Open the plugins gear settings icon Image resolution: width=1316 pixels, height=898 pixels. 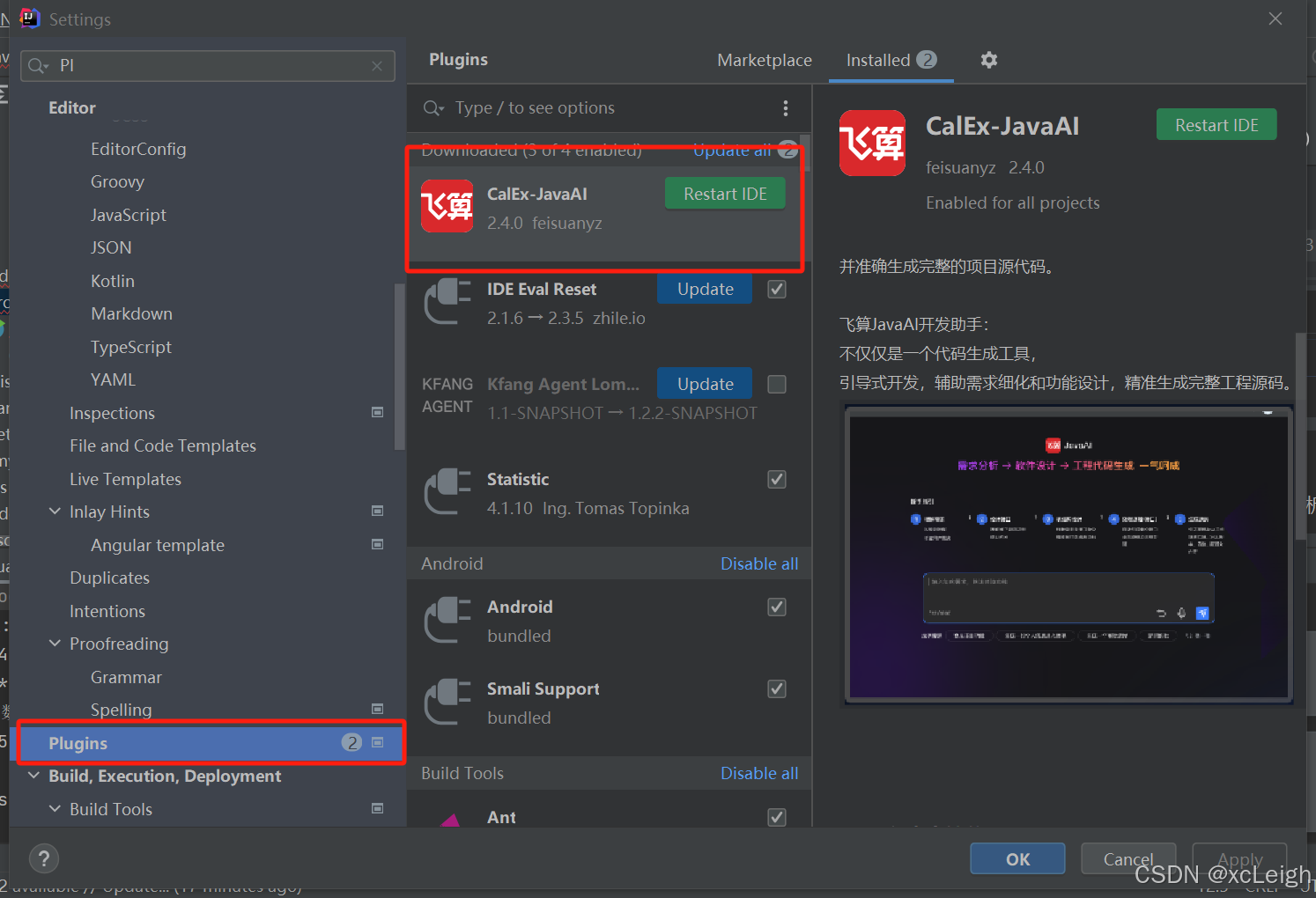989,60
